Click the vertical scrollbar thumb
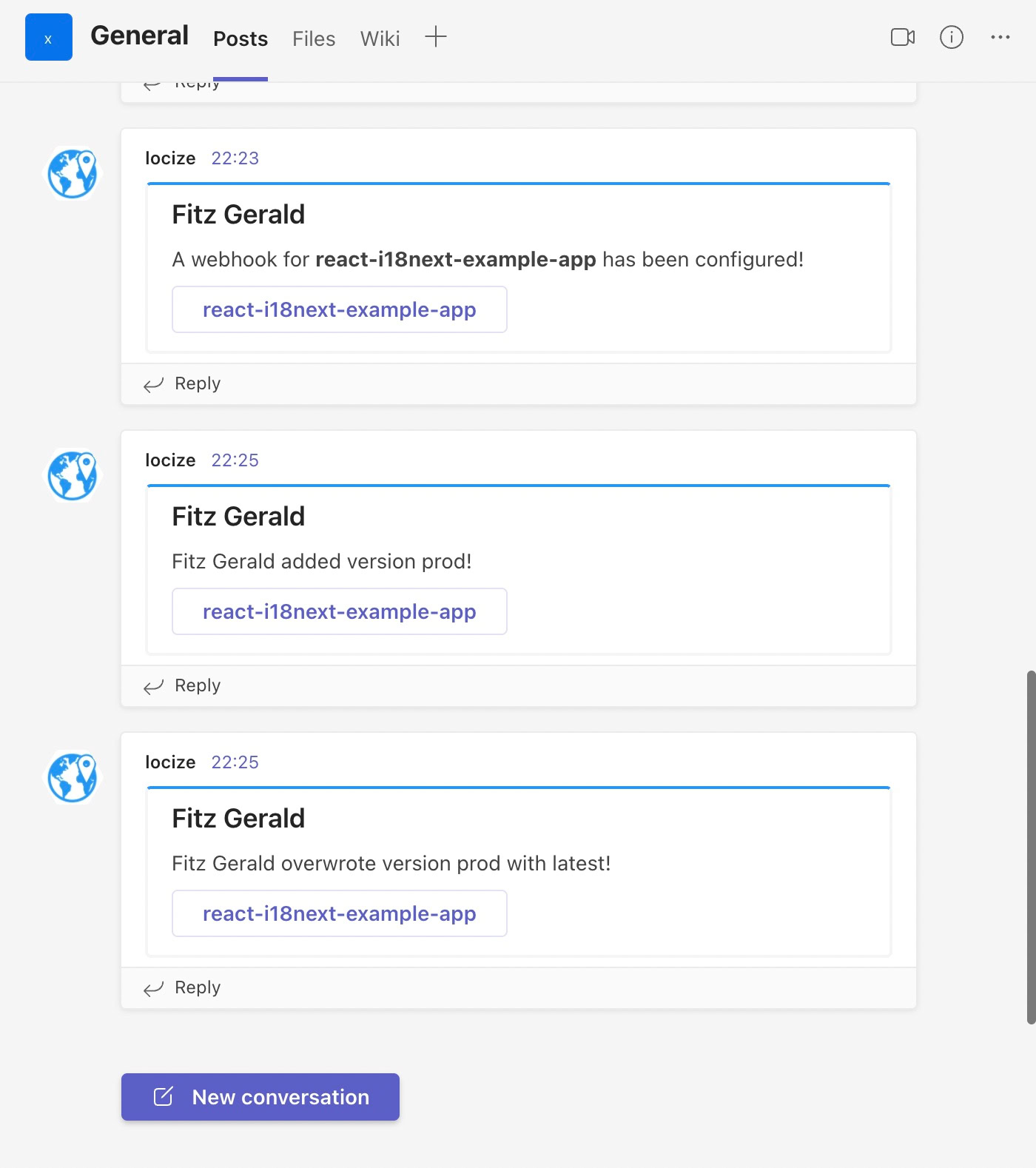 [1031, 847]
